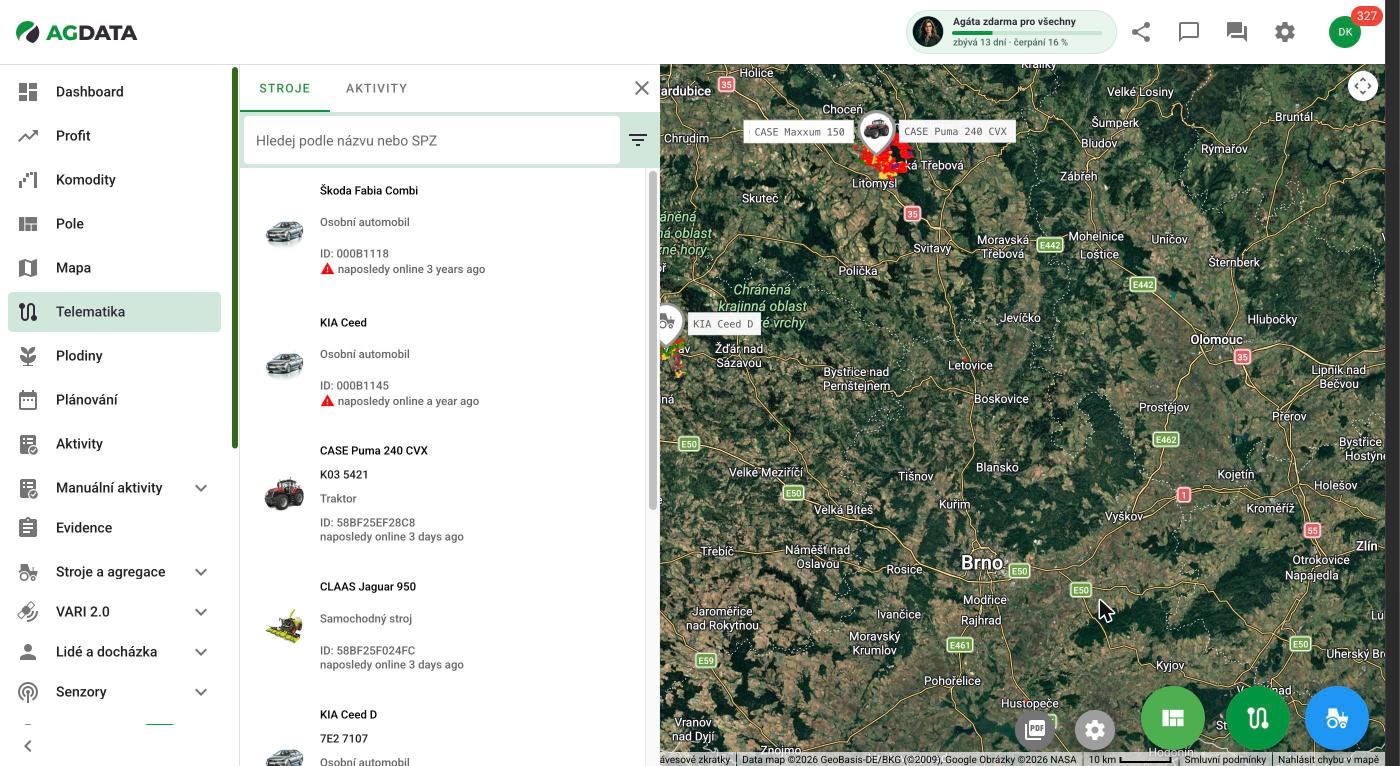Click the green telematics route map button
Image resolution: width=1400 pixels, height=766 pixels.
pyautogui.click(x=1257, y=718)
